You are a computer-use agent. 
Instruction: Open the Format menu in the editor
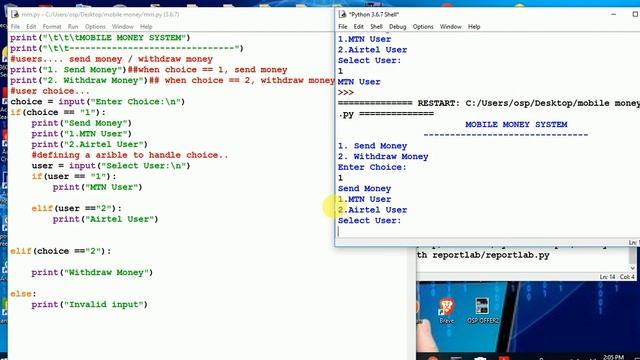coord(52,27)
